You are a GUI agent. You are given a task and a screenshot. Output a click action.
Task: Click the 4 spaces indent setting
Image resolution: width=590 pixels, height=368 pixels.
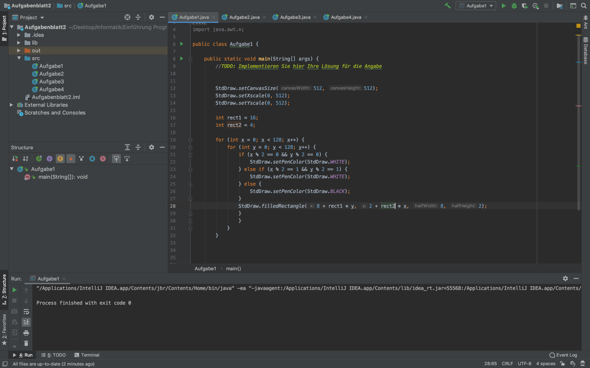click(546, 363)
